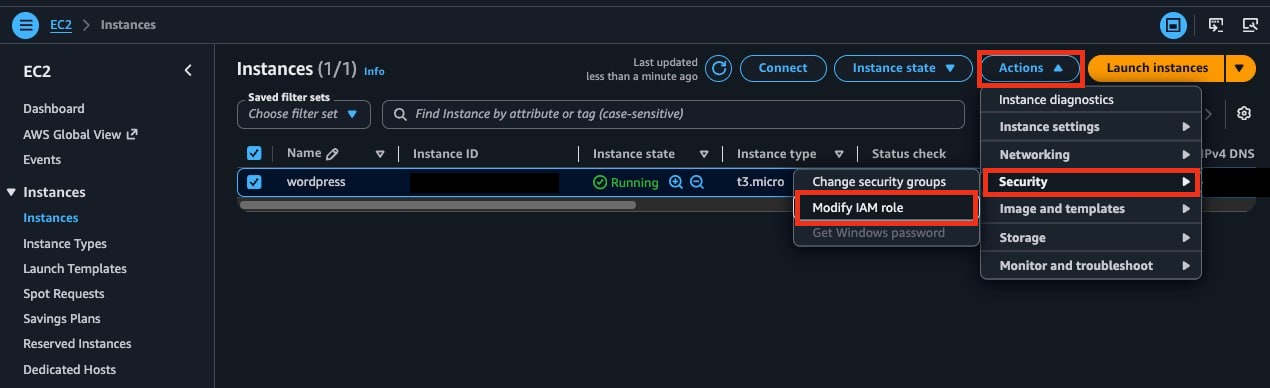
Task: Click the wordpress instance name cell
Action: tap(316, 182)
